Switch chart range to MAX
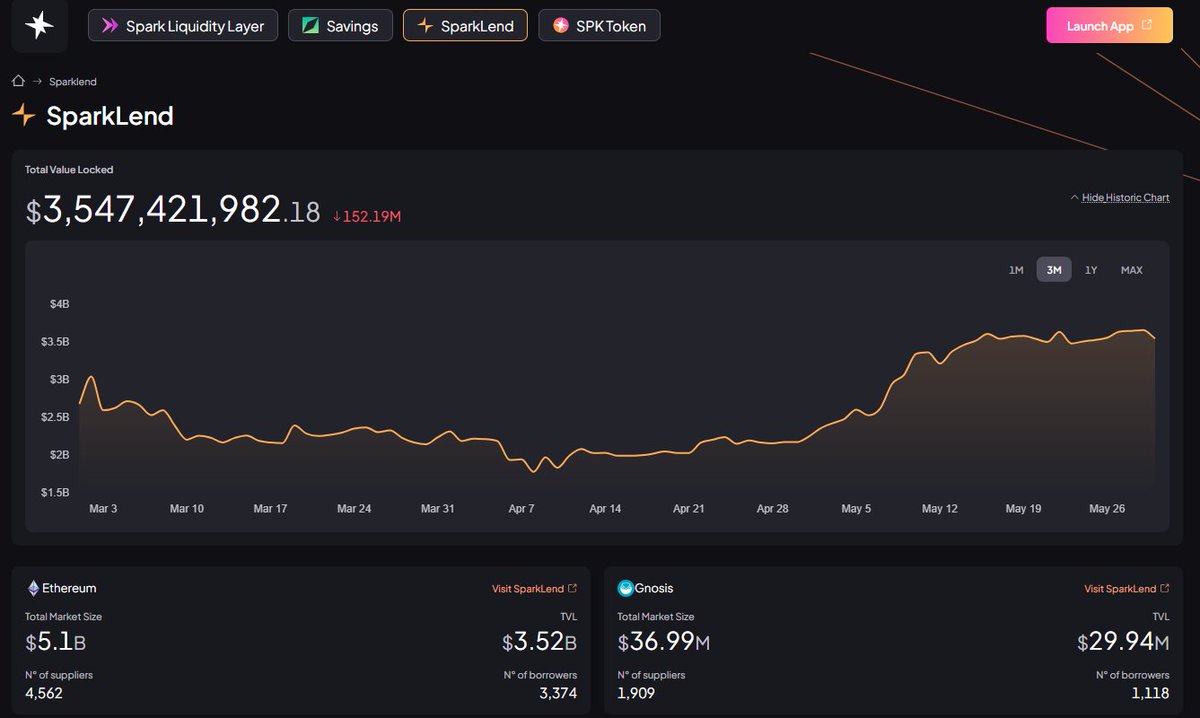This screenshot has width=1200, height=718. point(1132,270)
